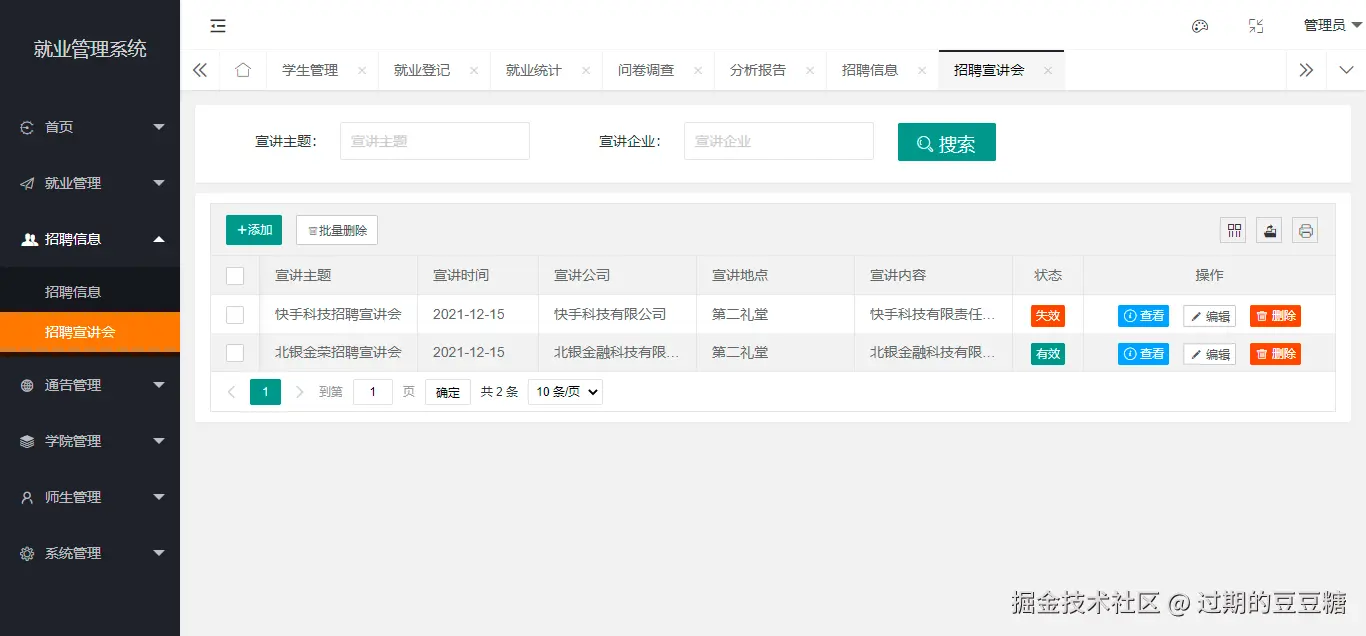Image resolution: width=1366 pixels, height=636 pixels.
Task: Collapse the sidebar using the hamburger icon
Action: tap(218, 26)
